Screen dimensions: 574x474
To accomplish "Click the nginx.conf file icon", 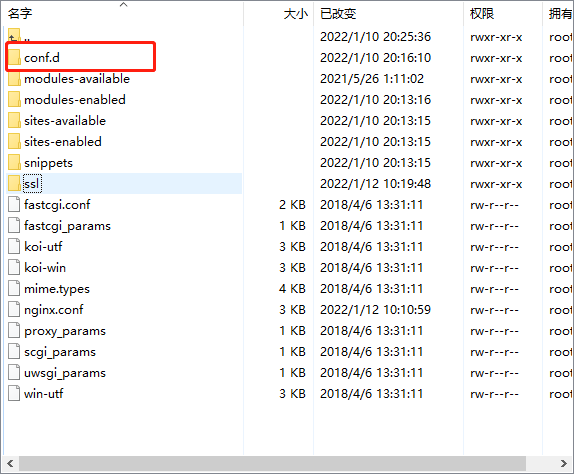I will 14,310.
